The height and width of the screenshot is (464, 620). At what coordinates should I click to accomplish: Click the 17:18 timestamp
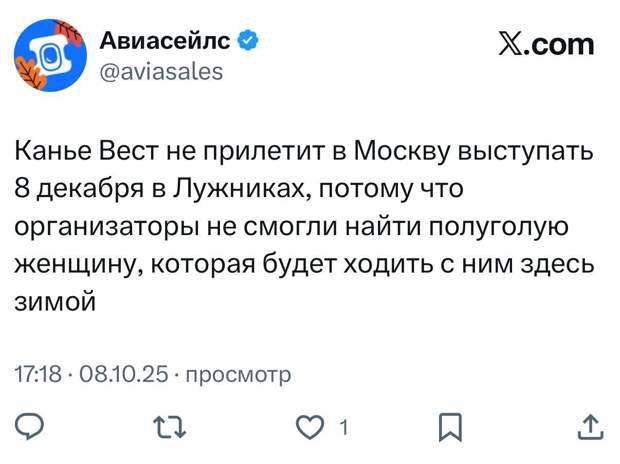(x=36, y=376)
